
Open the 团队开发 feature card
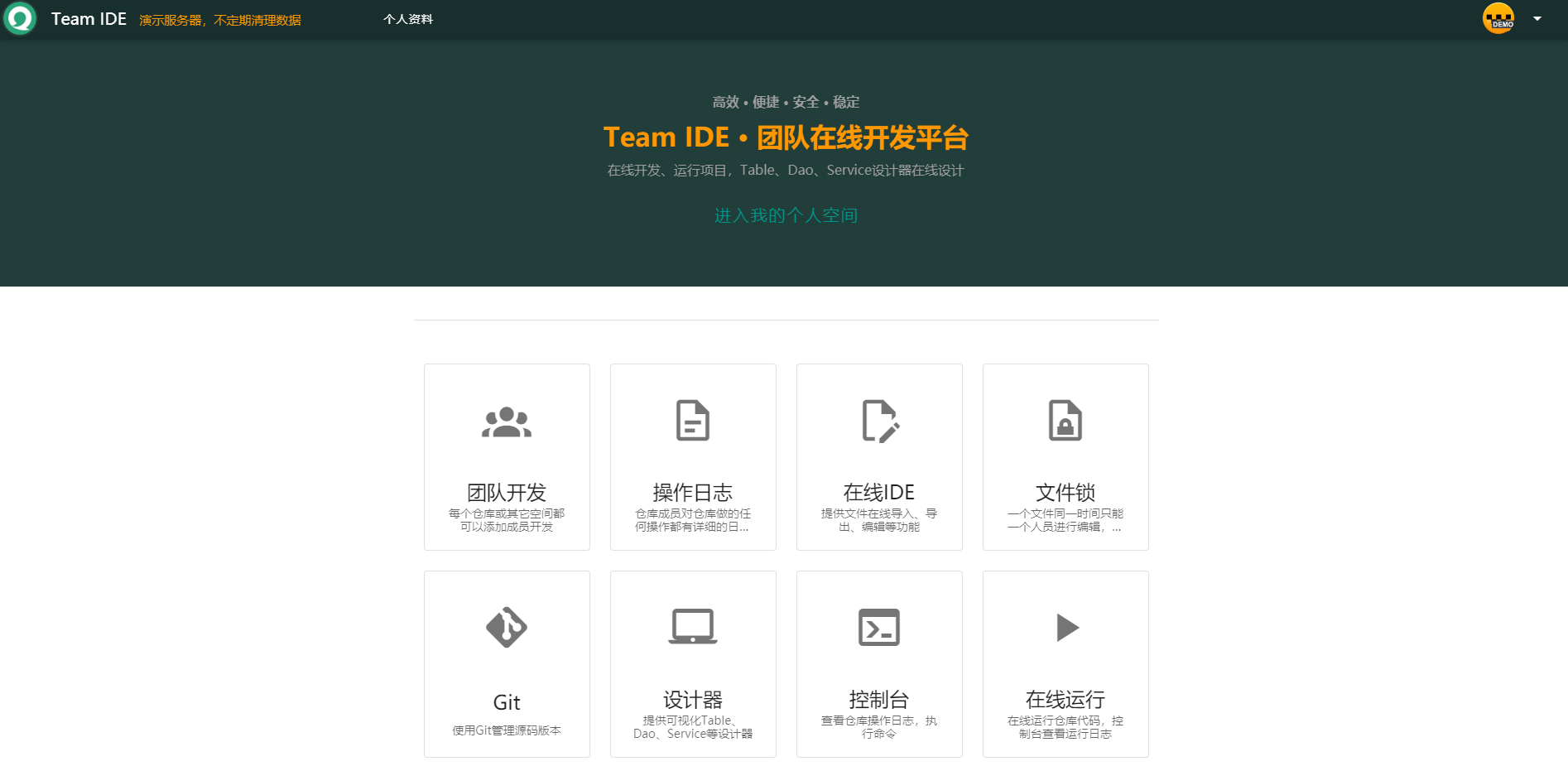pyautogui.click(x=506, y=457)
